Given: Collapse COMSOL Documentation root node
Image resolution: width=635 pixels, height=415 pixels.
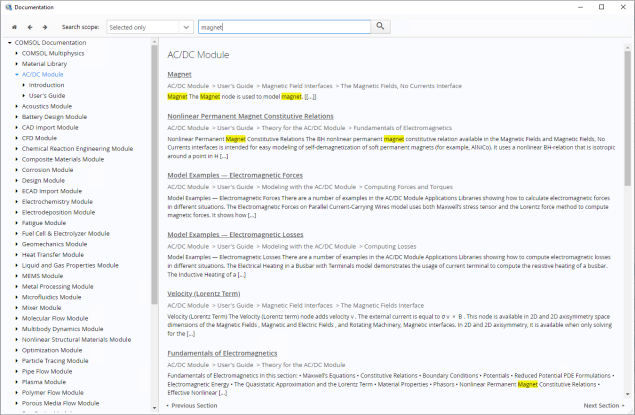Looking at the screenshot, I should 10,43.
